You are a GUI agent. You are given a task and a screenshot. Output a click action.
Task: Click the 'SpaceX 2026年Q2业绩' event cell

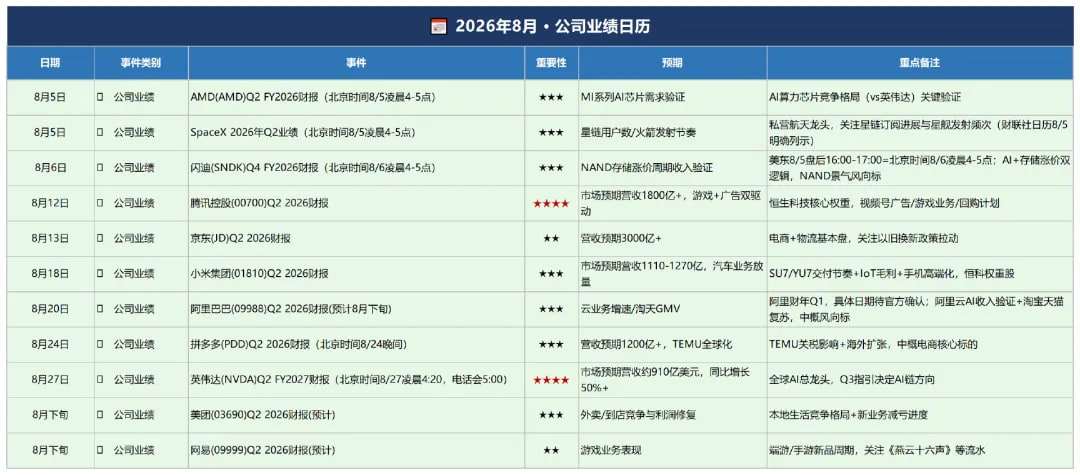(x=356, y=132)
